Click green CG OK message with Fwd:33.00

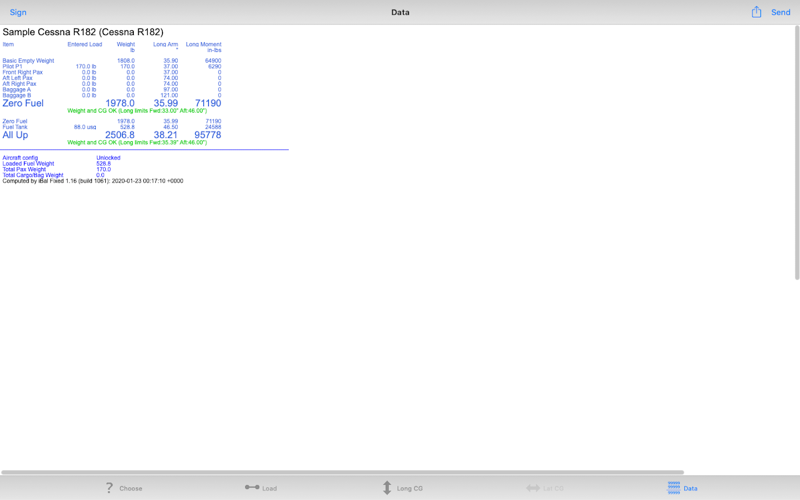tap(137, 111)
